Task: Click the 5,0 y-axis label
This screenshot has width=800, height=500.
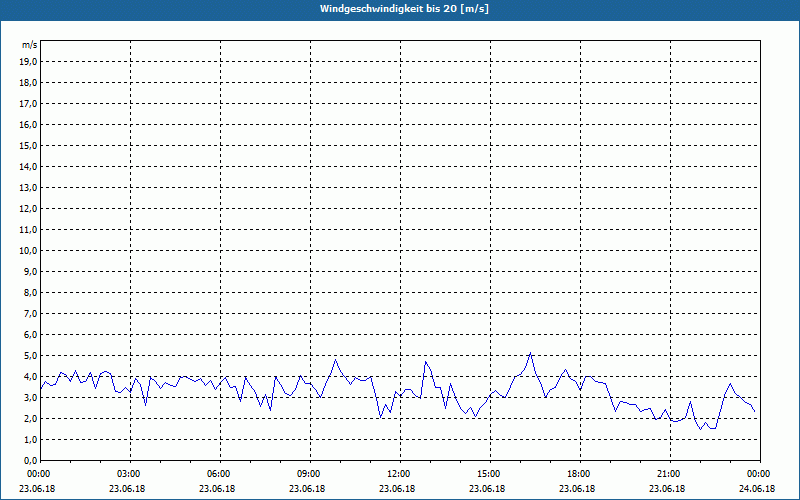Action: pos(31,355)
